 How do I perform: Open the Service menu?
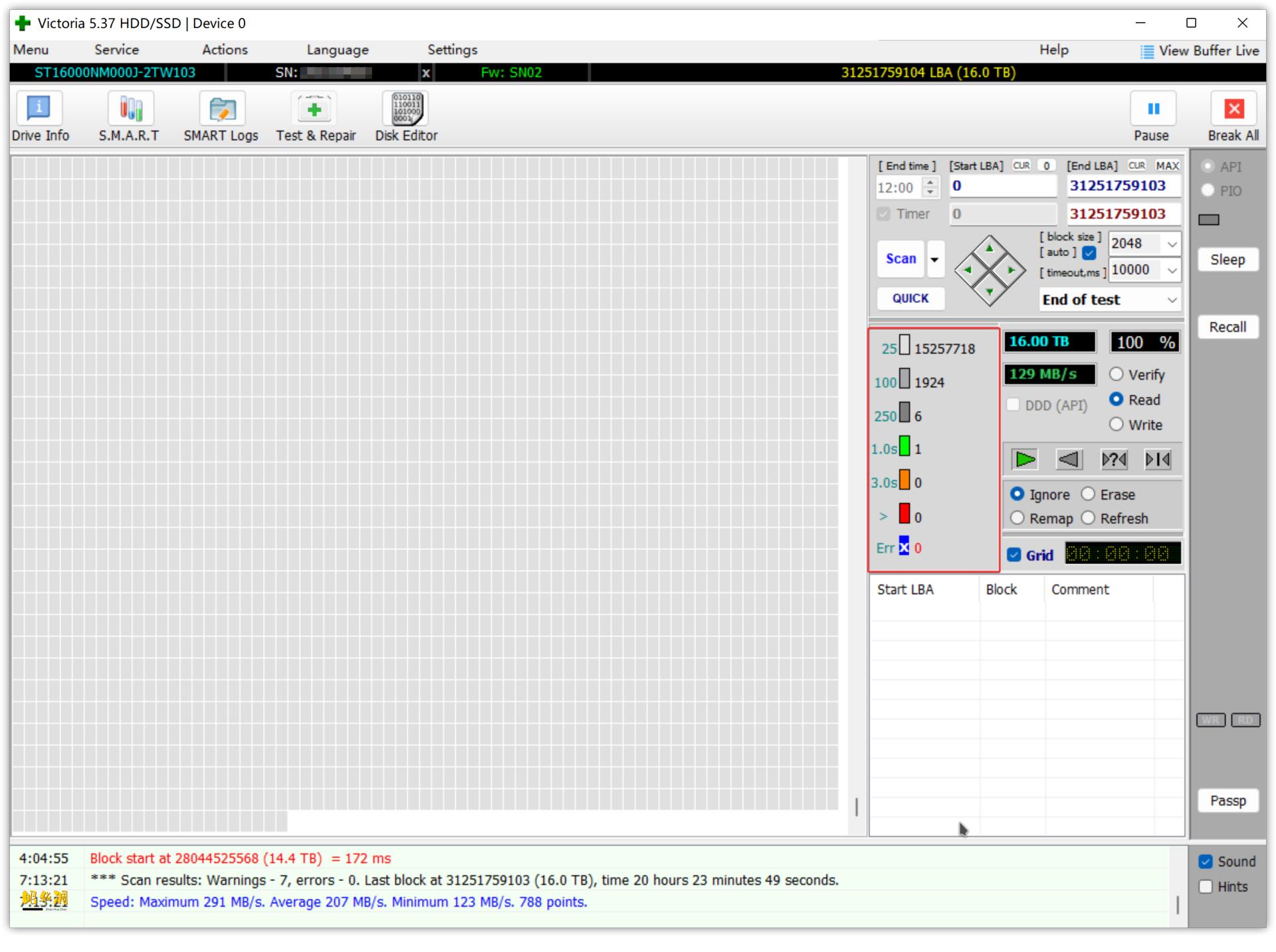116,50
